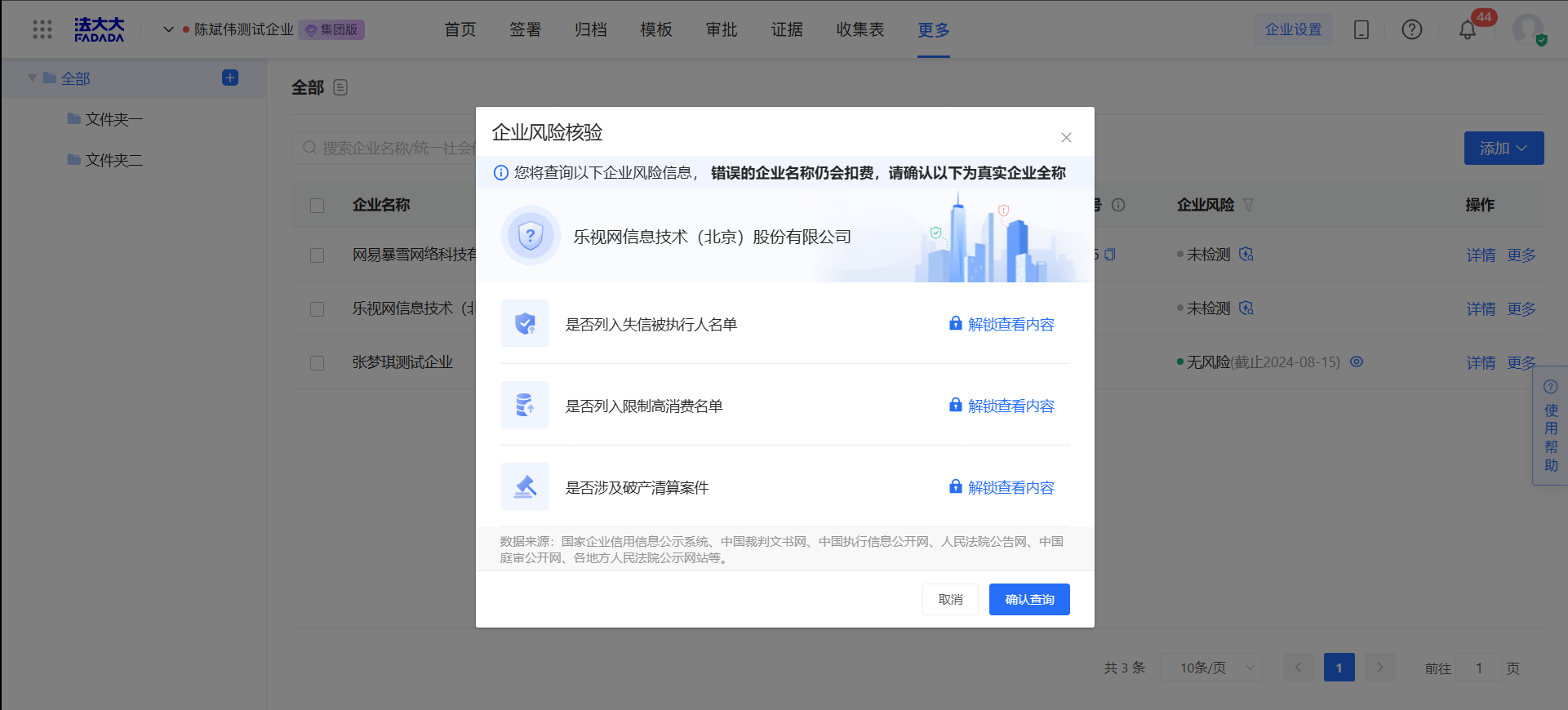Unlock 是否涉及破产清算案件 content
This screenshot has height=710, width=1568.
pyautogui.click(x=1002, y=487)
